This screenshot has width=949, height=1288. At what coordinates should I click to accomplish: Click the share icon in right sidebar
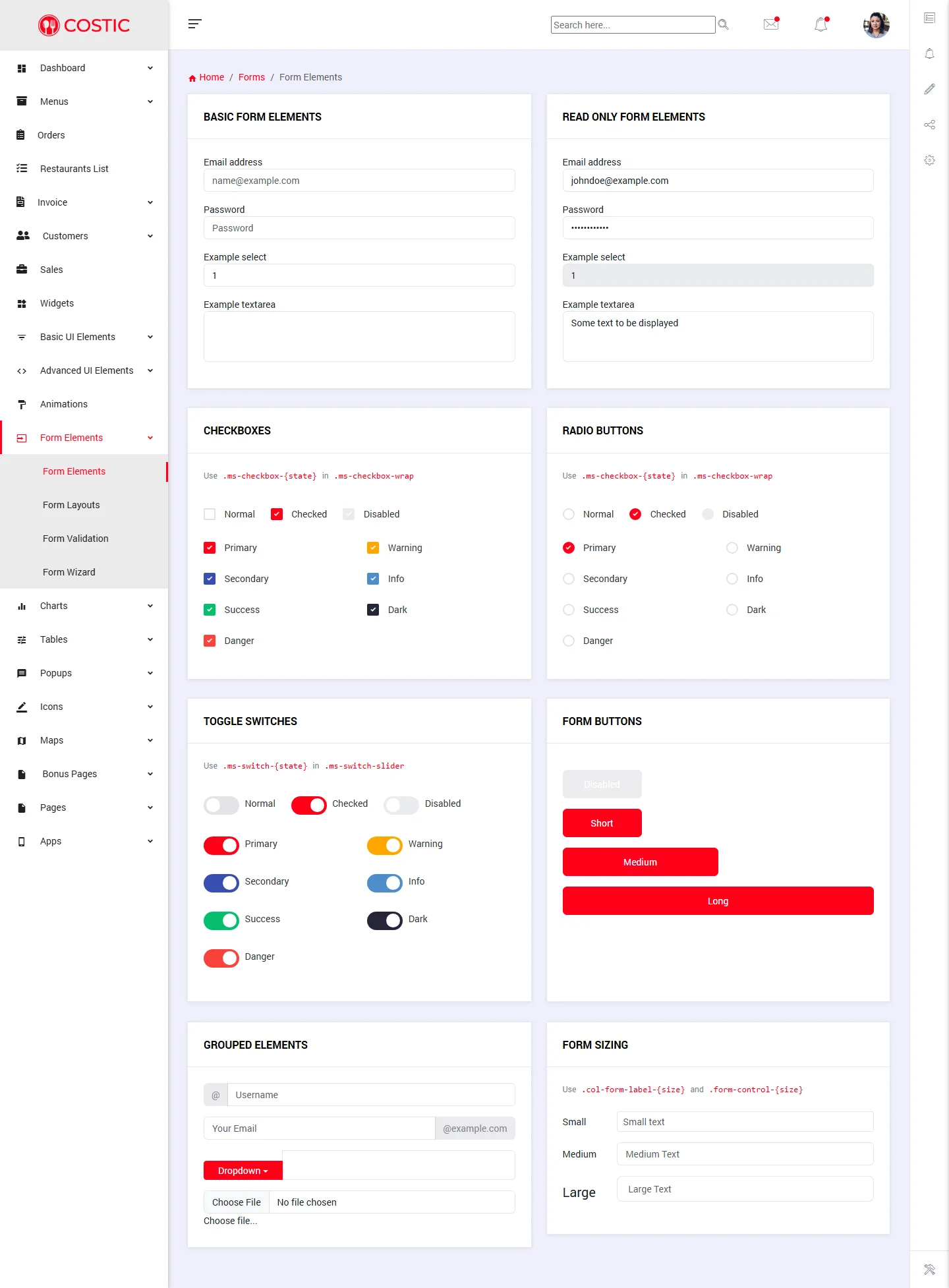click(x=929, y=125)
